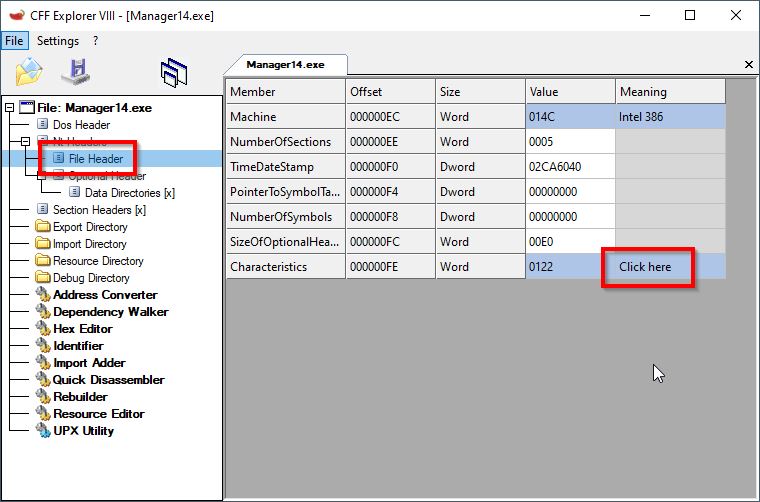Select the Manager14.exe tab

[285, 64]
